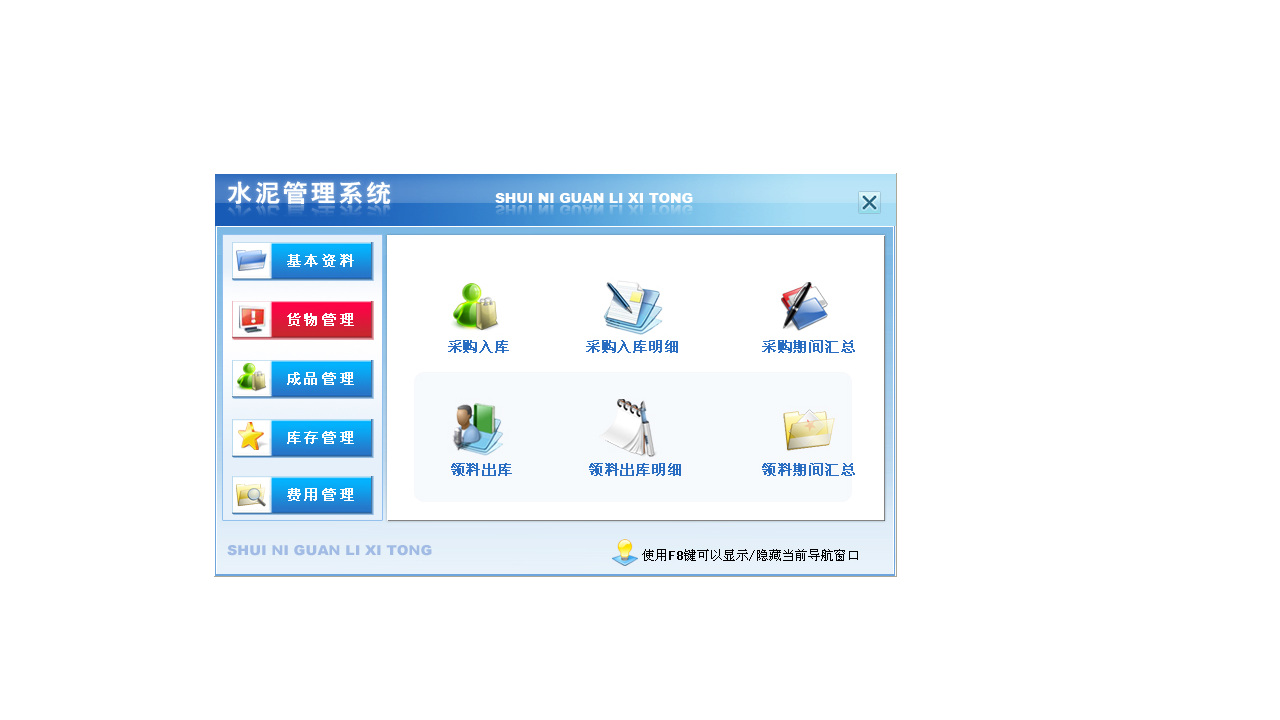Click the SHUI NI GUAN LI XI TONG footer text

coord(329,550)
